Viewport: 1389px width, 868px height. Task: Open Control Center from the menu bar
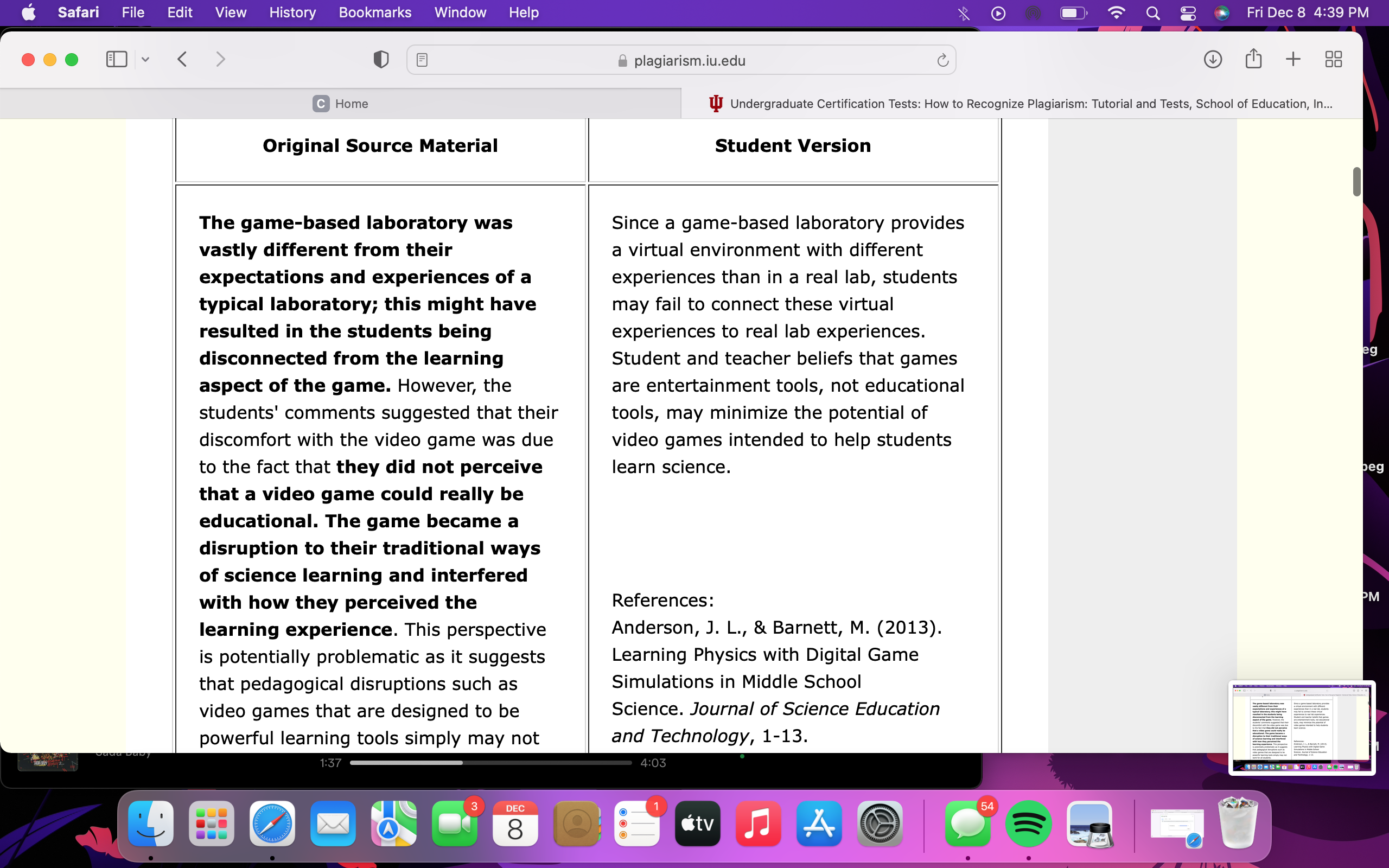[1188, 12]
